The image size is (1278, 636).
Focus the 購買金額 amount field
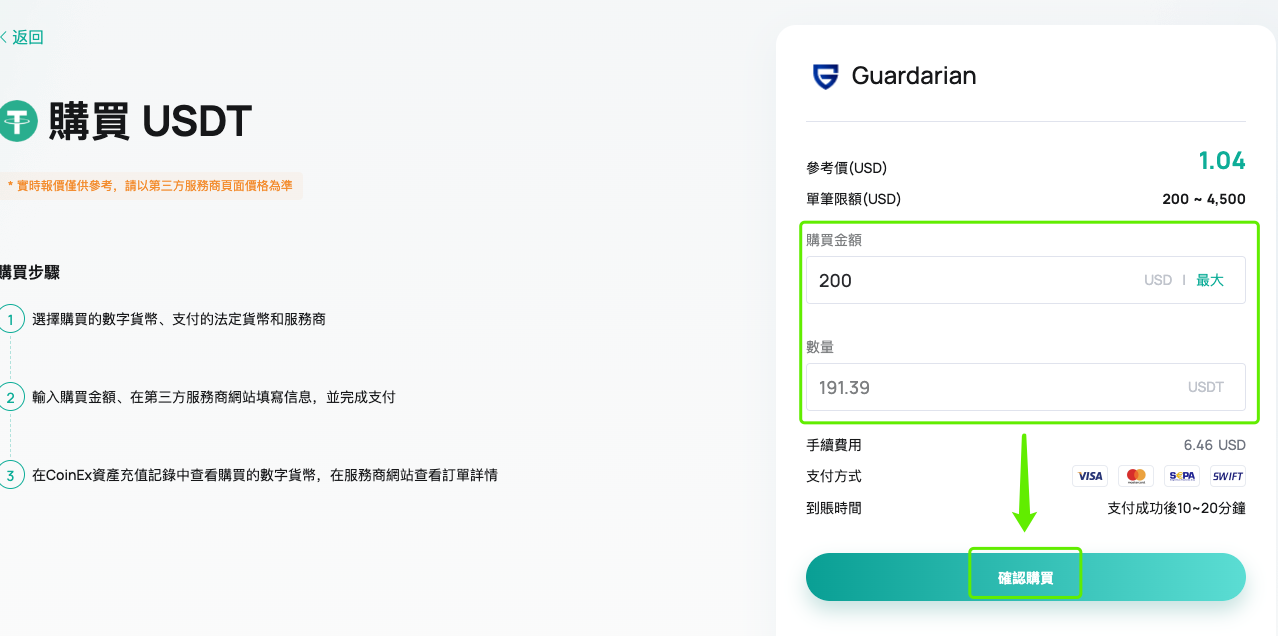(1026, 280)
